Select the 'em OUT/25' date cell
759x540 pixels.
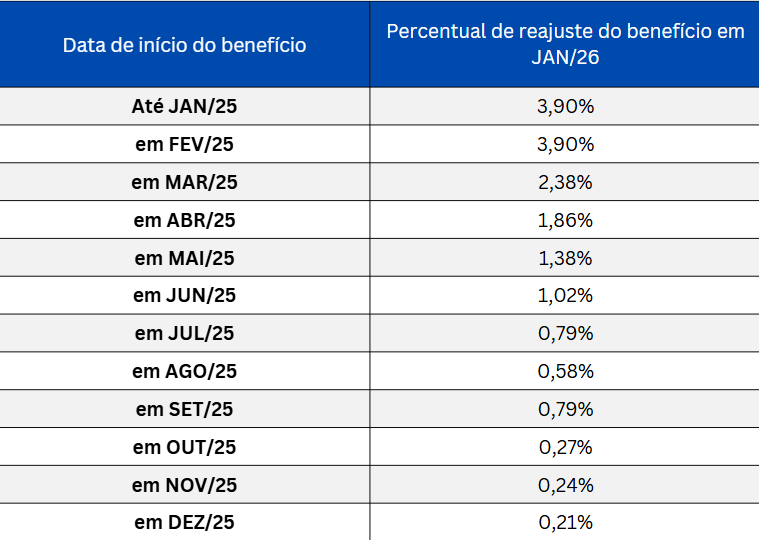[x=184, y=448]
